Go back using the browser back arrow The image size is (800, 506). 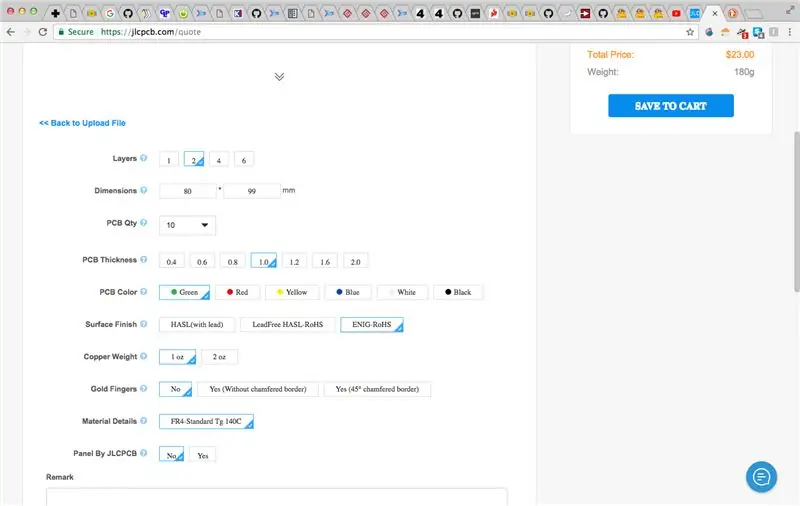point(11,32)
